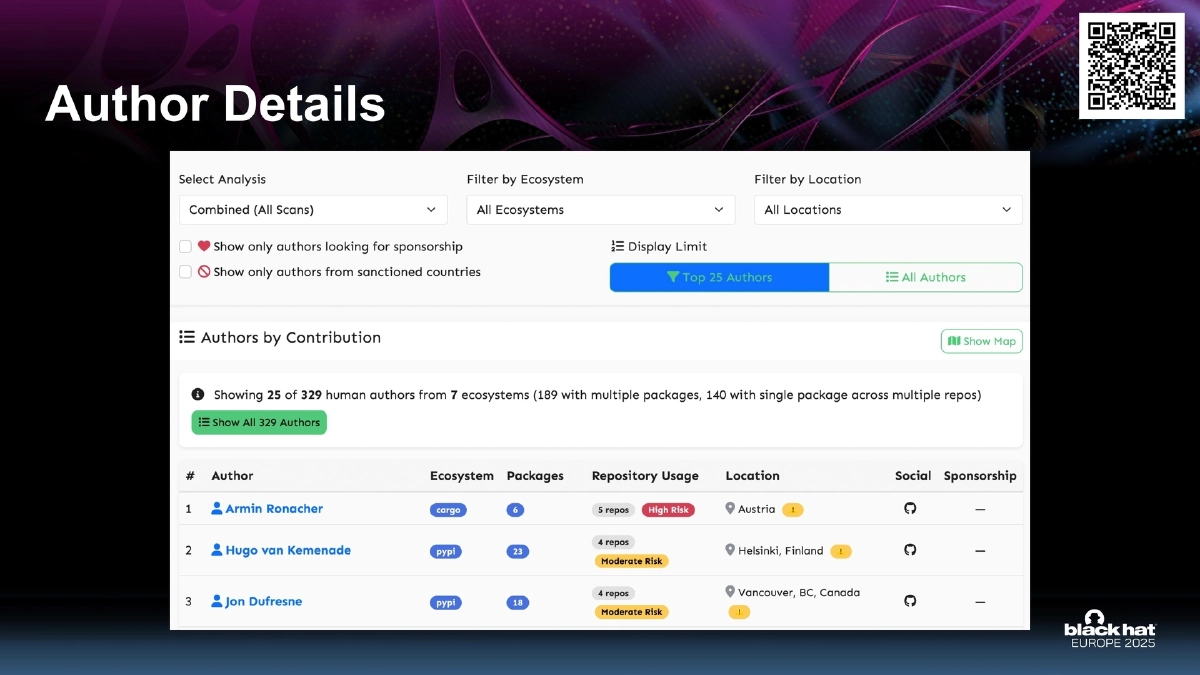This screenshot has width=1200, height=675.
Task: Expand the Filter by Ecosystem dropdown
Action: pyautogui.click(x=600, y=210)
